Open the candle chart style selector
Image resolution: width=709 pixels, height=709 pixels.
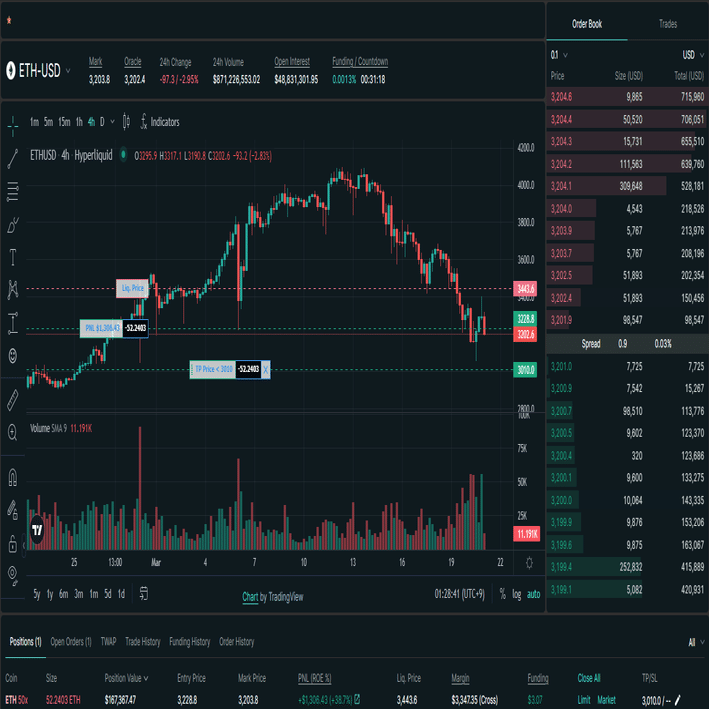(x=126, y=122)
